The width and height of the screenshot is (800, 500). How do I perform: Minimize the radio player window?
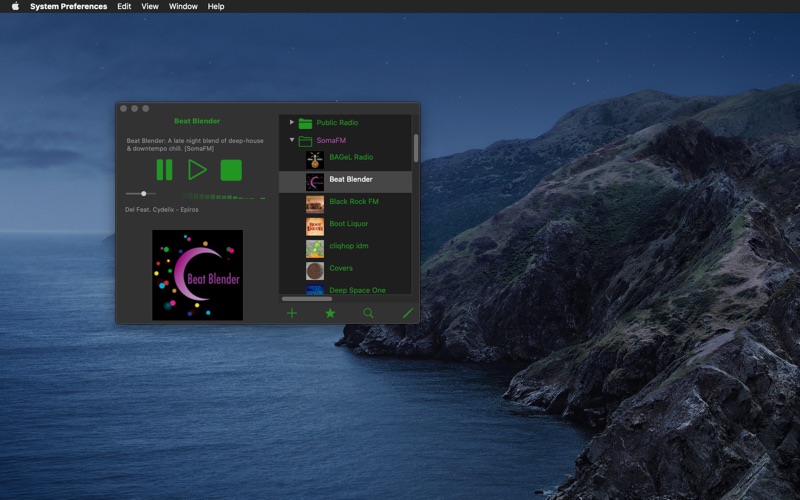pos(135,108)
